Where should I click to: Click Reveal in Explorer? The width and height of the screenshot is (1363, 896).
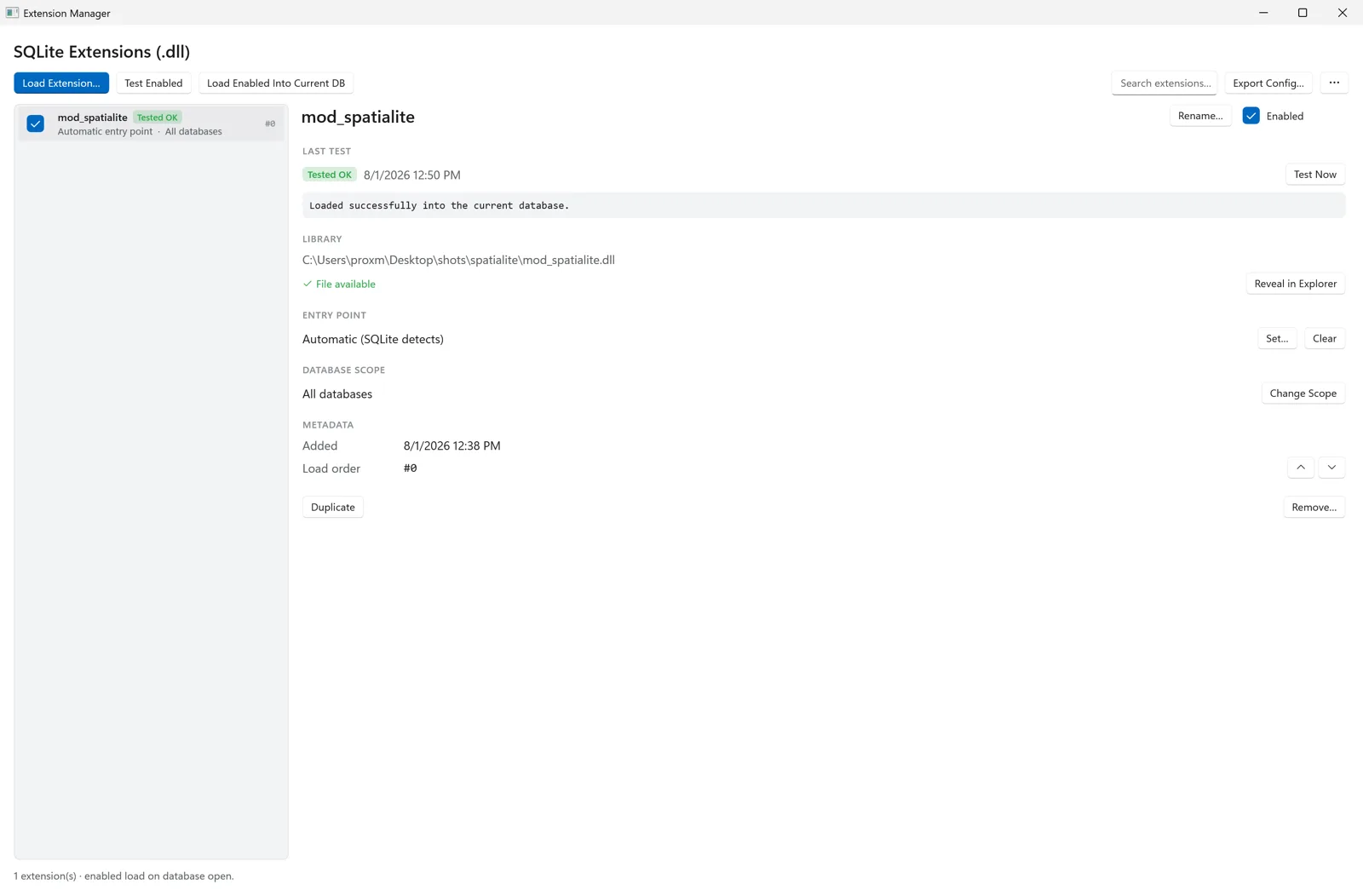click(x=1295, y=284)
